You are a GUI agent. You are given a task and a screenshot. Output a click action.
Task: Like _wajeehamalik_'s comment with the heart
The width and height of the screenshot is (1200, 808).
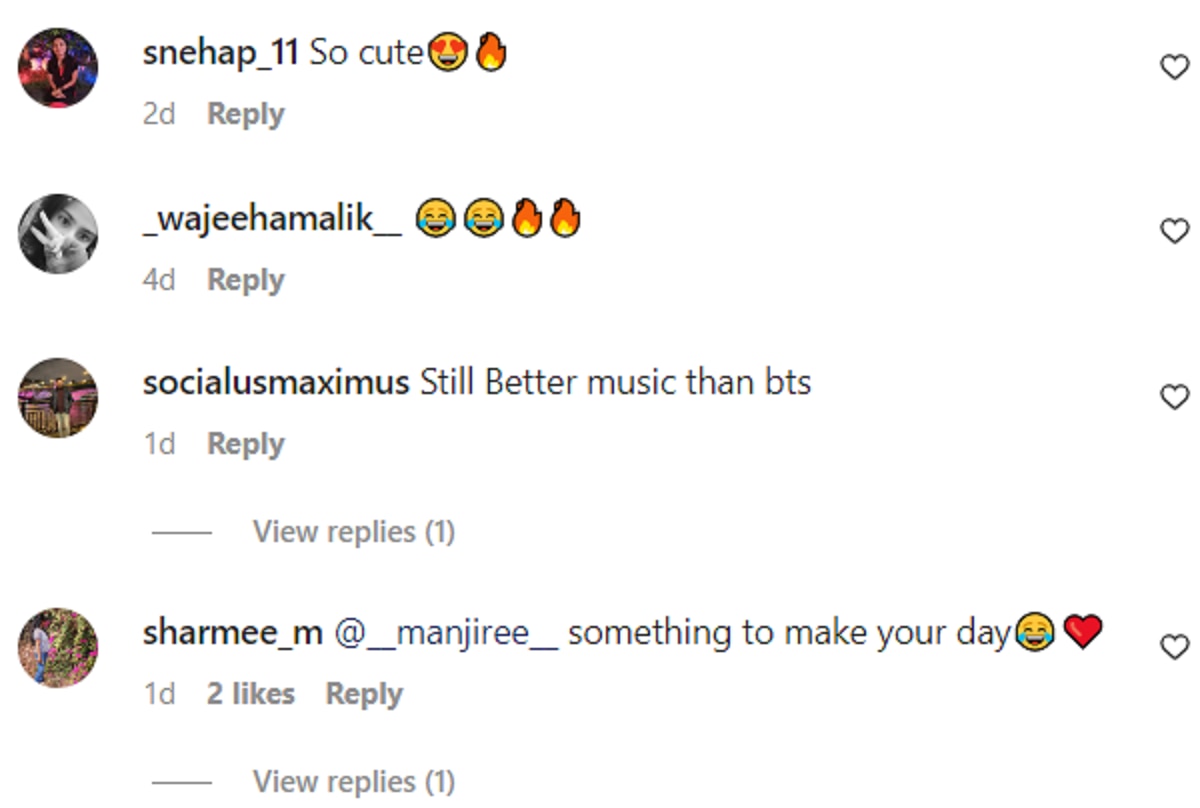(1173, 231)
